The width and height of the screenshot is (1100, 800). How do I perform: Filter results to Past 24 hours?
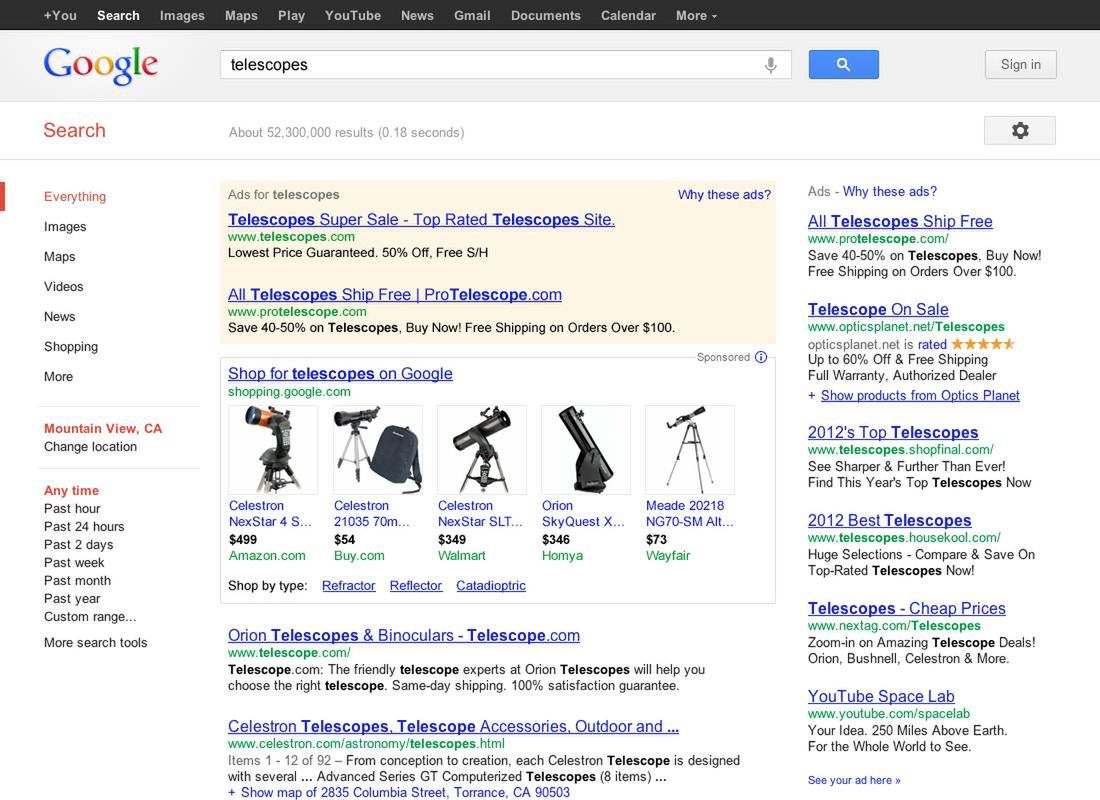83,526
